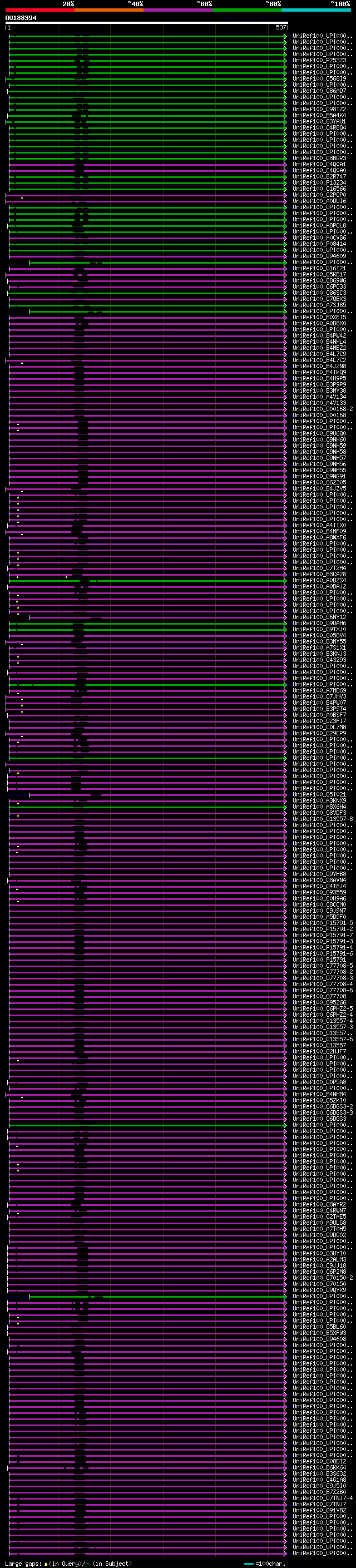Screen dimensions: 356x1568
Task: Select the UniRef100_A4IIX0 label
Action: 319,525
